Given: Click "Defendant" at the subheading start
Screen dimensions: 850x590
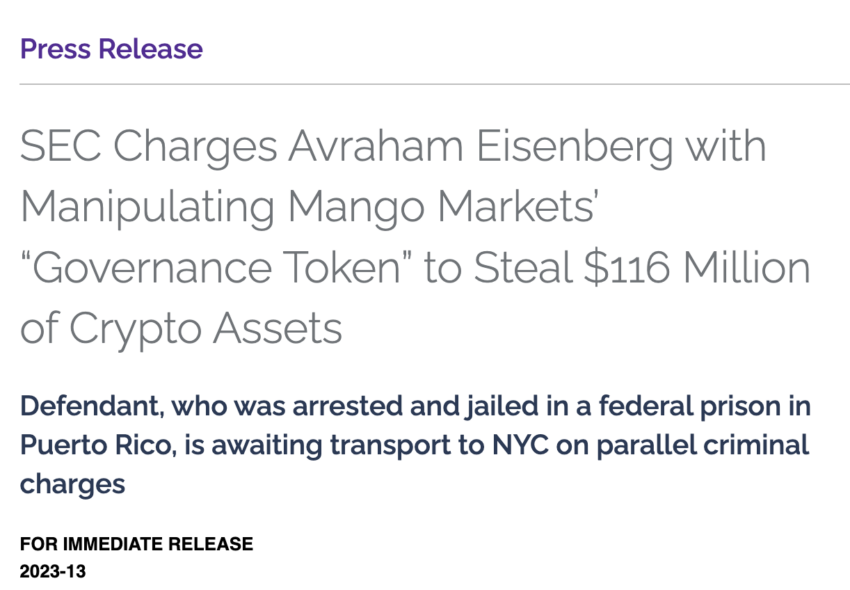Looking at the screenshot, I should [89, 407].
